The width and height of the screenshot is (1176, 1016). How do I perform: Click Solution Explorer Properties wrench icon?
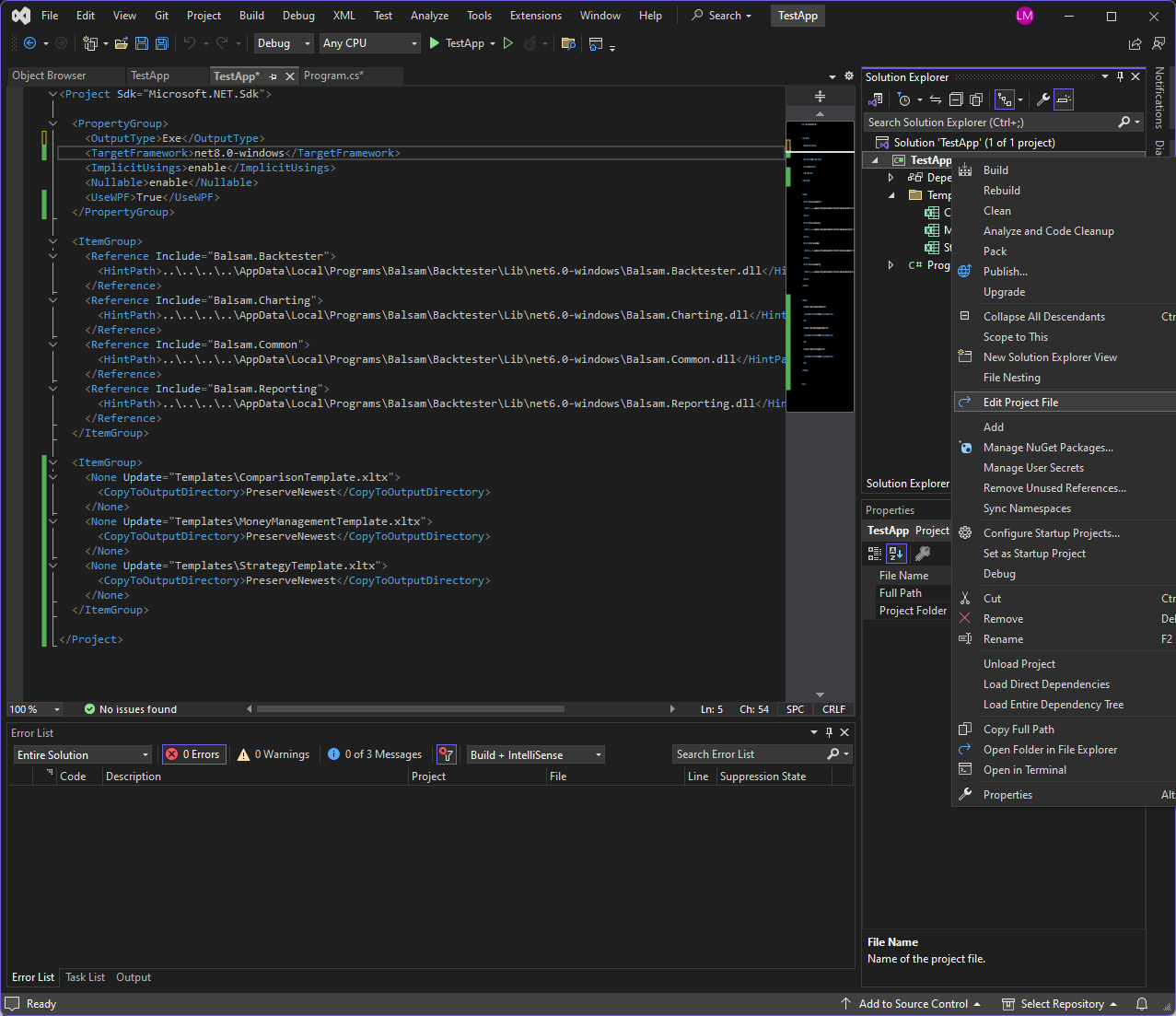[1043, 99]
